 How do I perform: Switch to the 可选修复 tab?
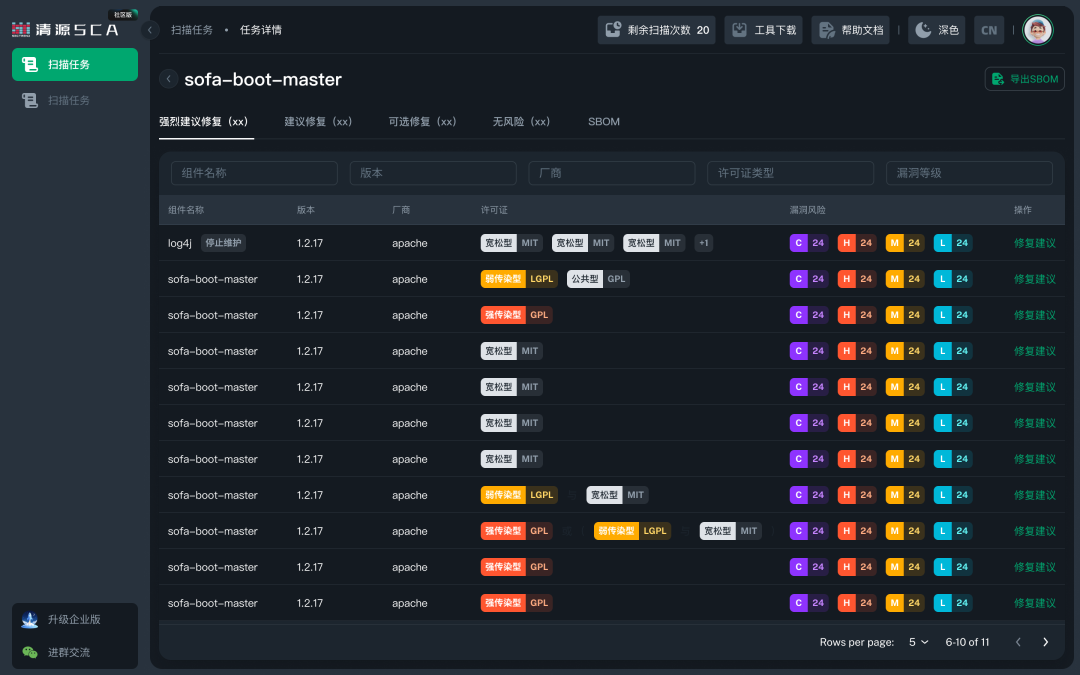[422, 122]
